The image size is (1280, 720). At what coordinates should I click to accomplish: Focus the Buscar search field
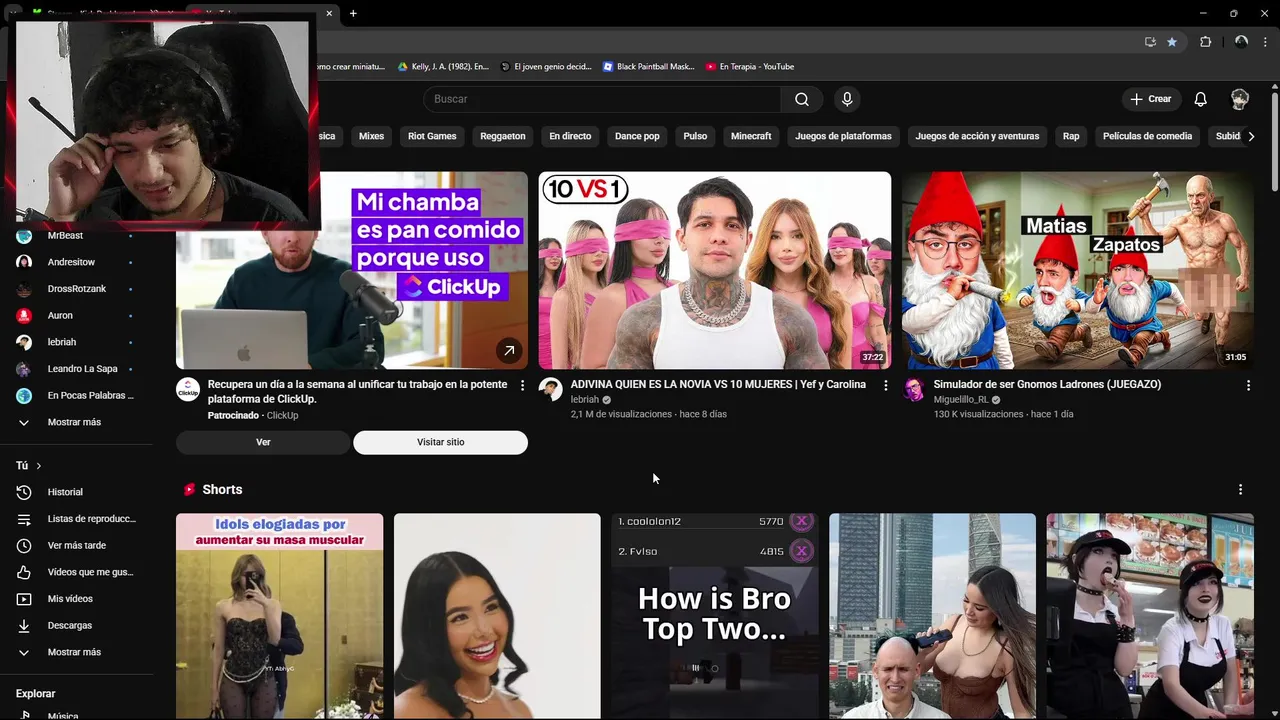[602, 99]
